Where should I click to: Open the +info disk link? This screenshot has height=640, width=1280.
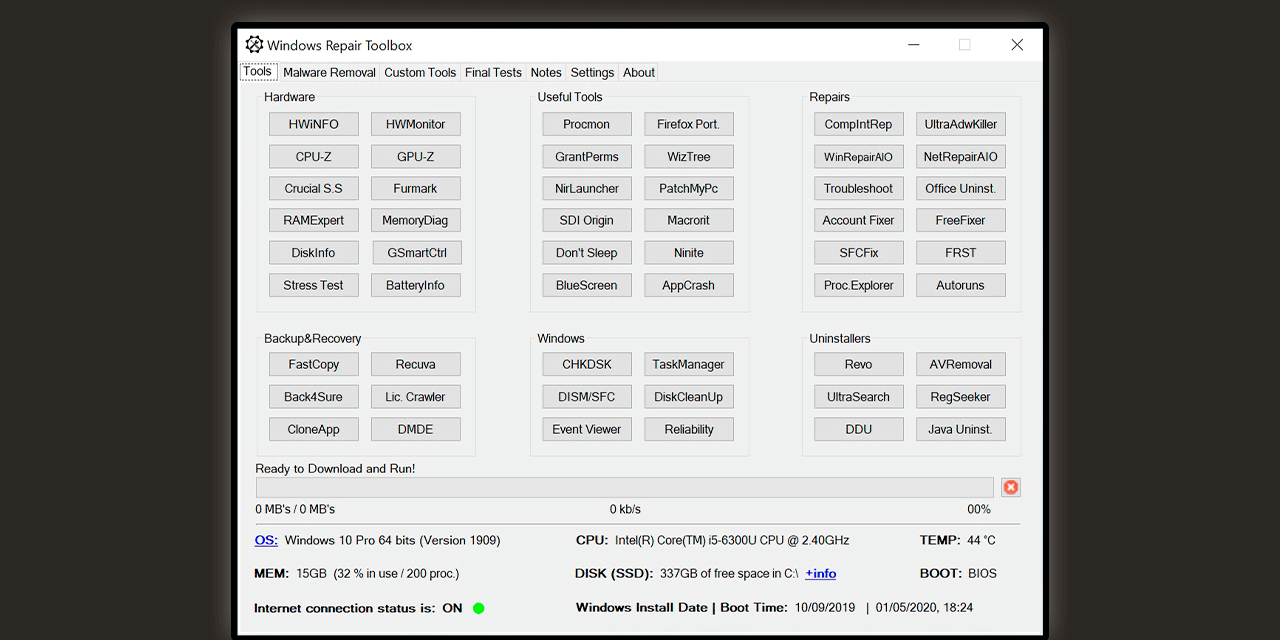tap(821, 573)
